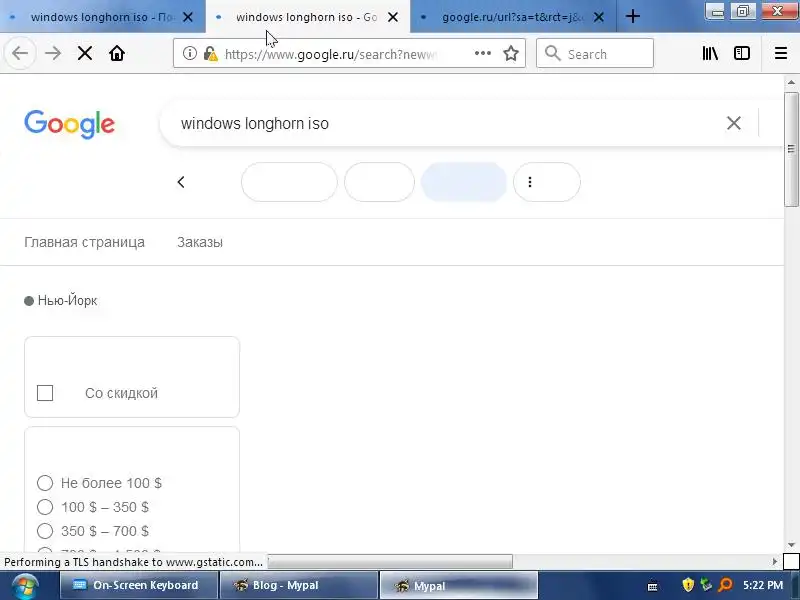Open Главная страница link
The image size is (800, 600).
(x=84, y=242)
